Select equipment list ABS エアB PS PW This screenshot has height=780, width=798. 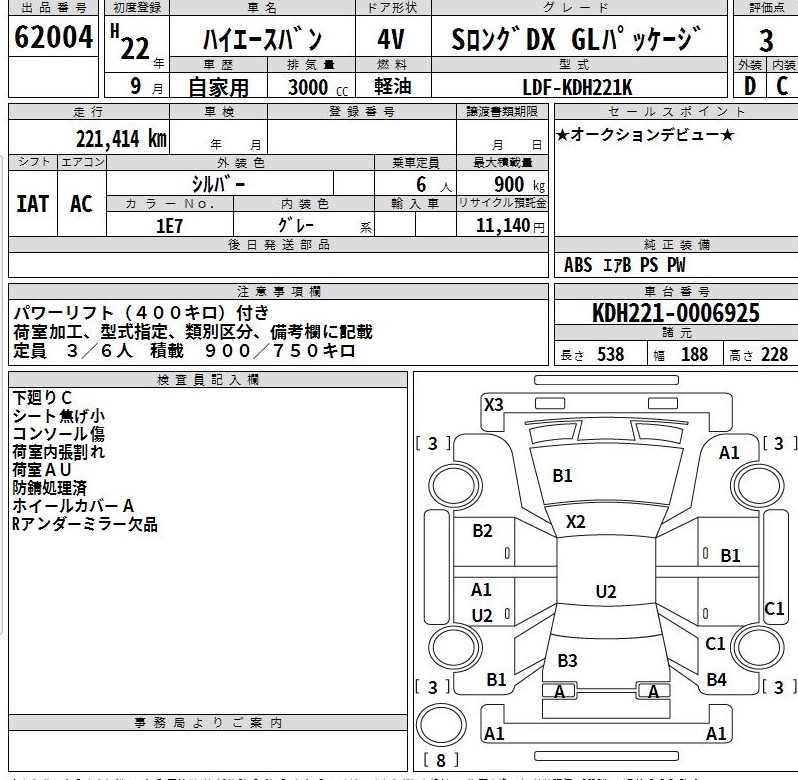(x=624, y=265)
